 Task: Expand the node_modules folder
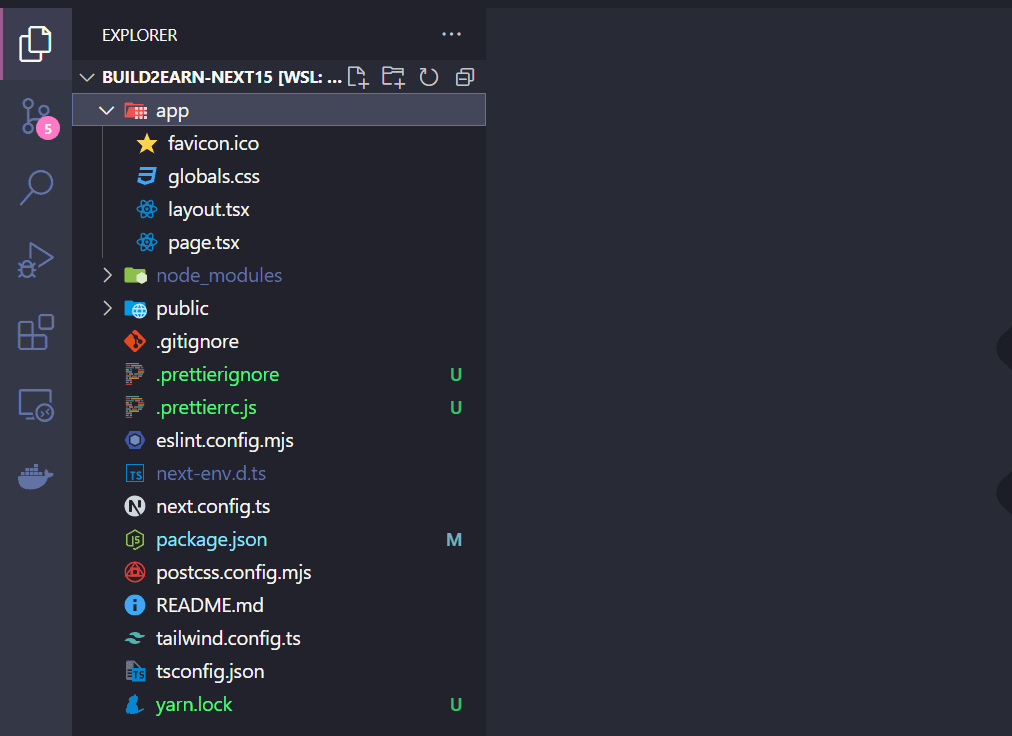point(107,275)
